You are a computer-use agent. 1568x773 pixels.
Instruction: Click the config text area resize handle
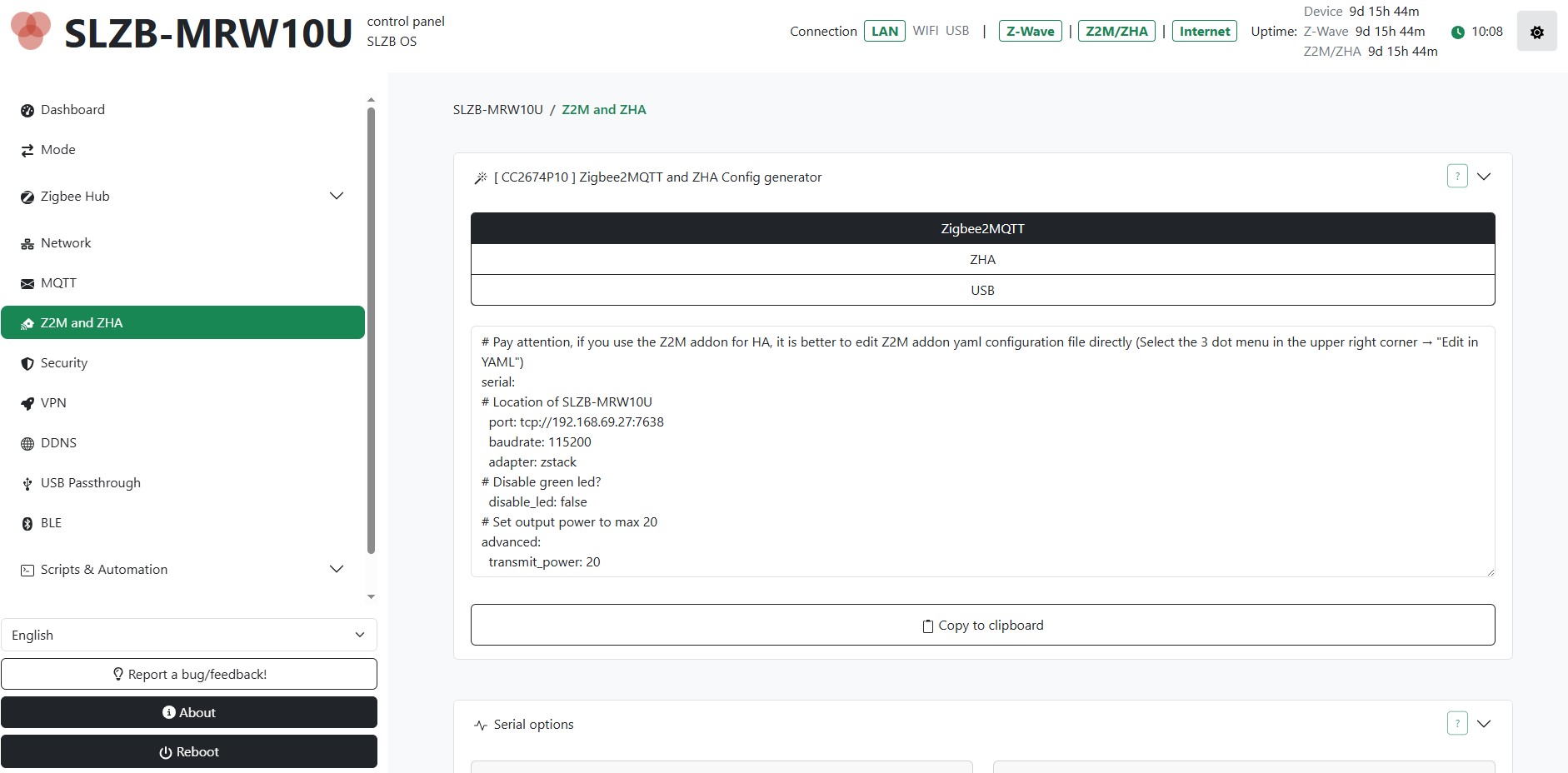click(x=1490, y=571)
